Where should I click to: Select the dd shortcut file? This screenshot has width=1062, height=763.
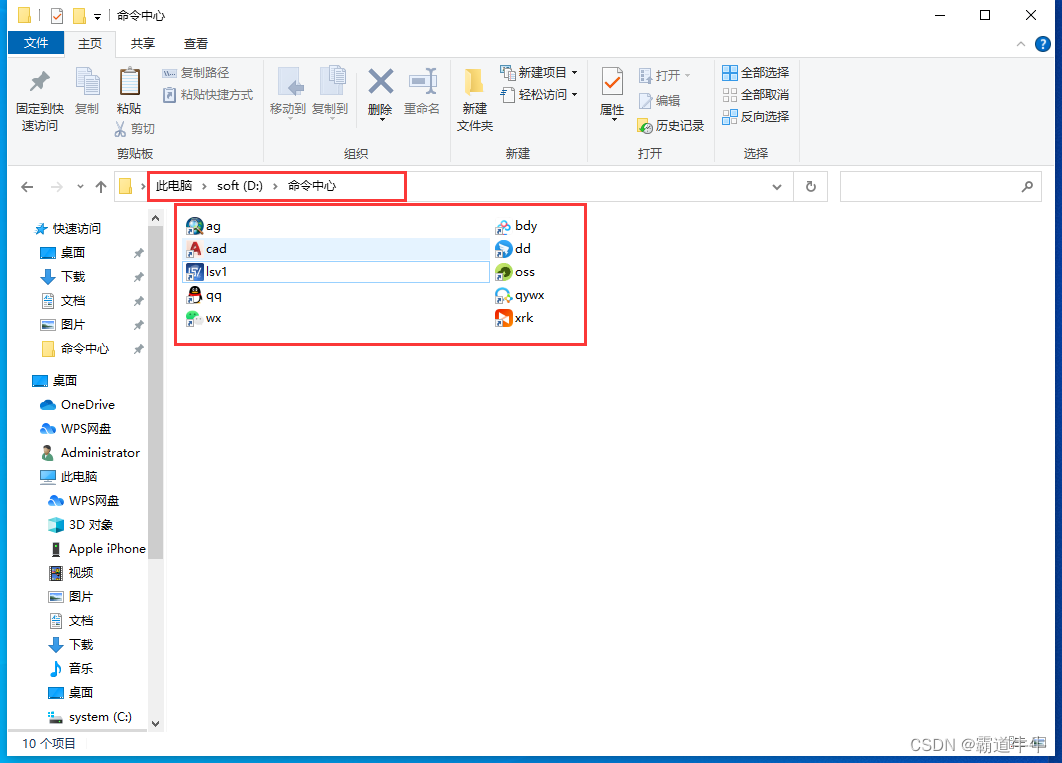(513, 249)
